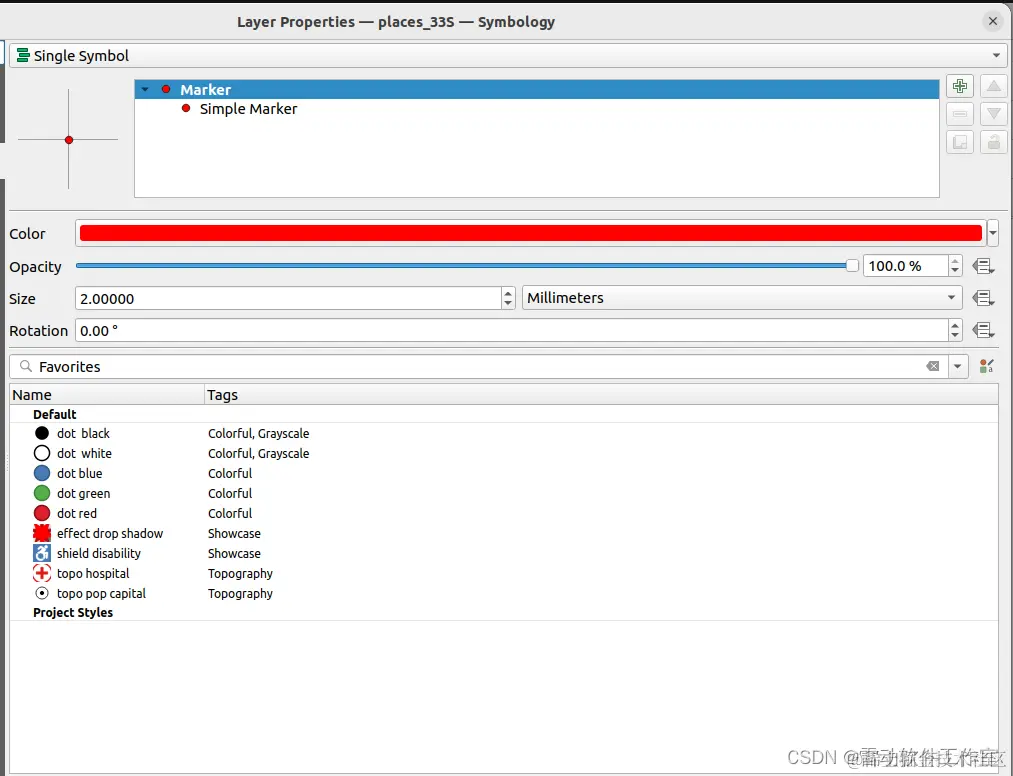This screenshot has height=776, width=1013.
Task: Select the dot red symbol
Action: point(65,514)
